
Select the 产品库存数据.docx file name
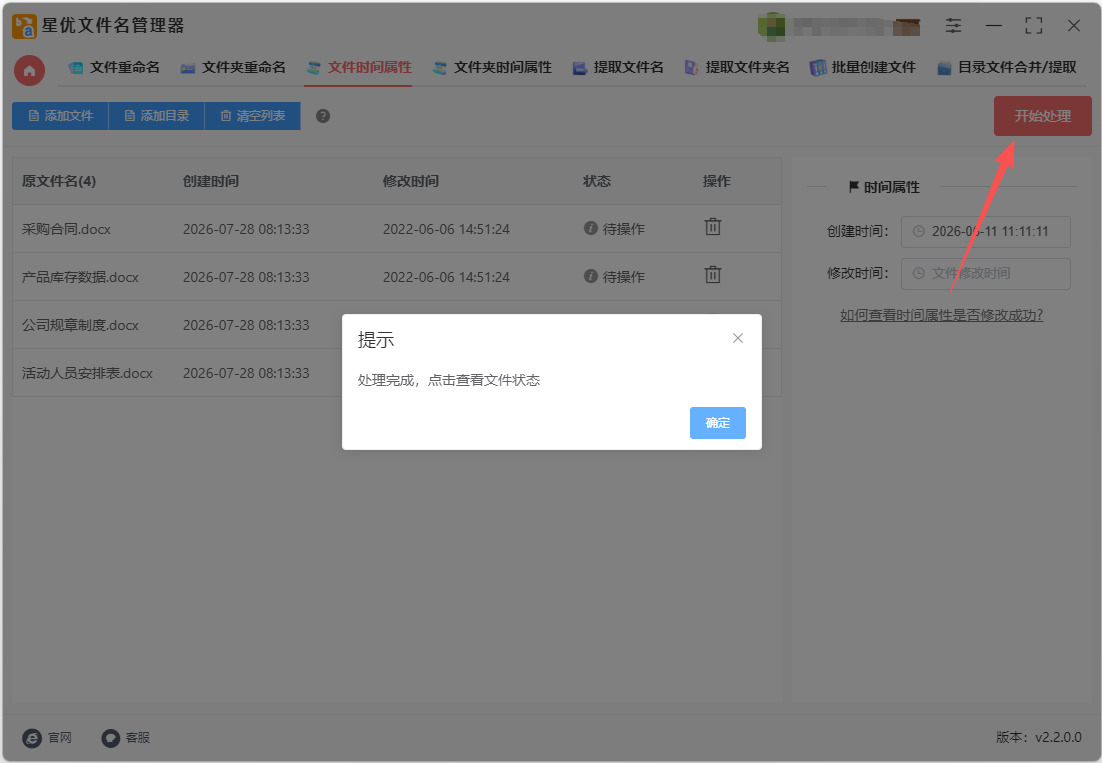pos(80,277)
